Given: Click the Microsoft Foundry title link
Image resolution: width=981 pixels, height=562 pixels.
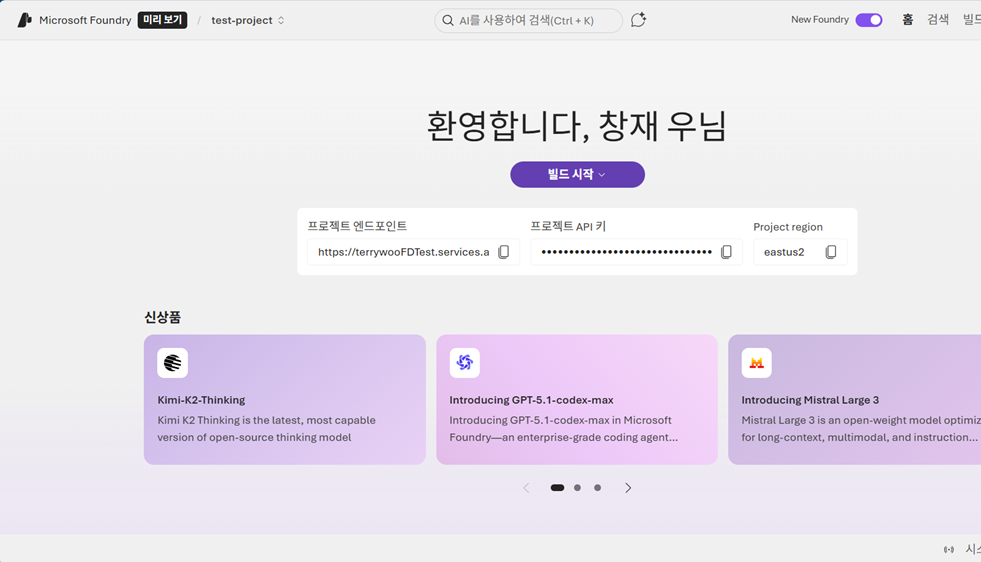Looking at the screenshot, I should pos(85,20).
